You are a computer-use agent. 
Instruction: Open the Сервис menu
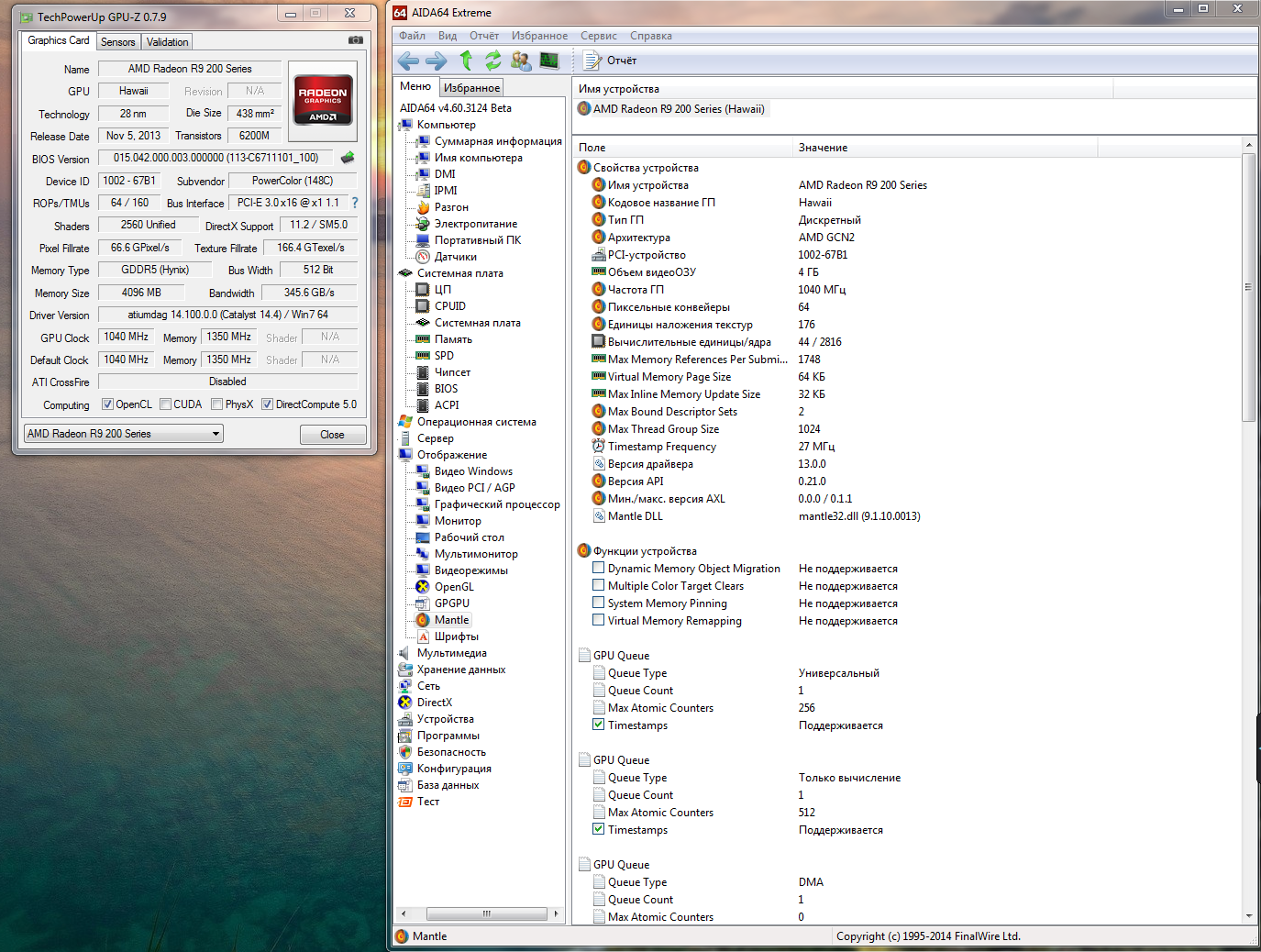pos(598,36)
